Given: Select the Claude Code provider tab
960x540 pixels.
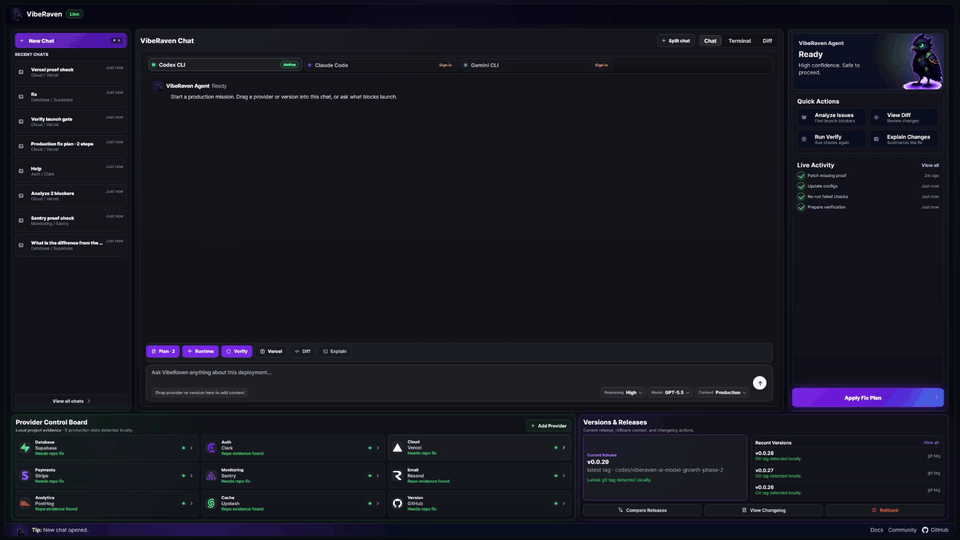Looking at the screenshot, I should tap(381, 65).
